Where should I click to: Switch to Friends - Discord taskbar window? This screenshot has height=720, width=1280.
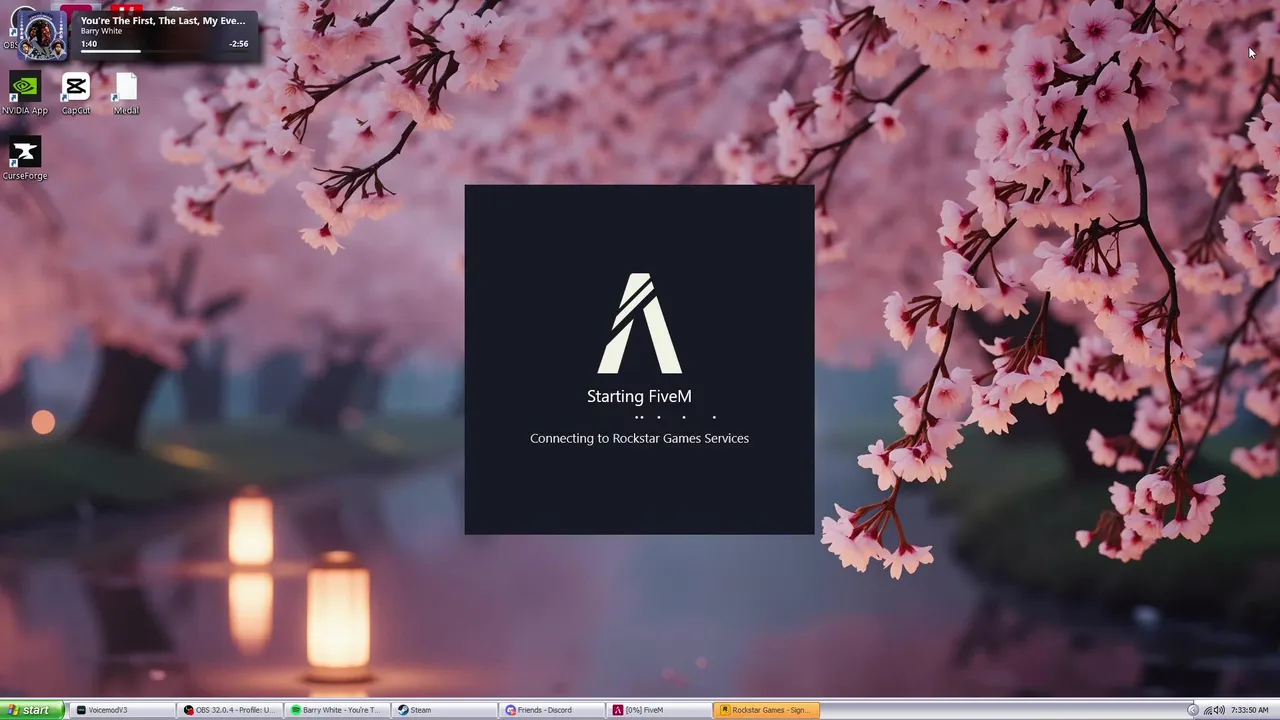pyautogui.click(x=552, y=710)
